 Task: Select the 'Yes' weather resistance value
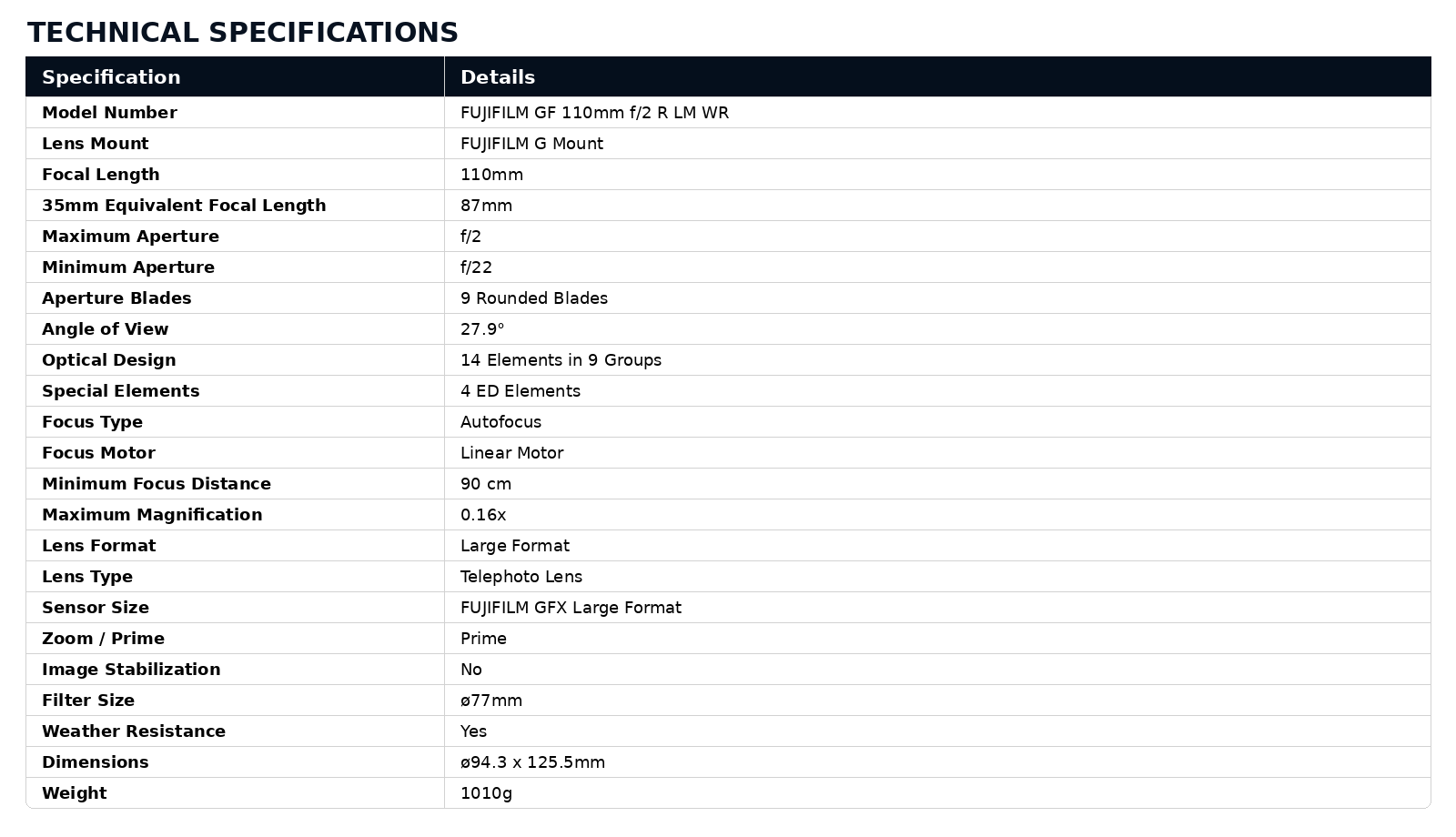473,731
